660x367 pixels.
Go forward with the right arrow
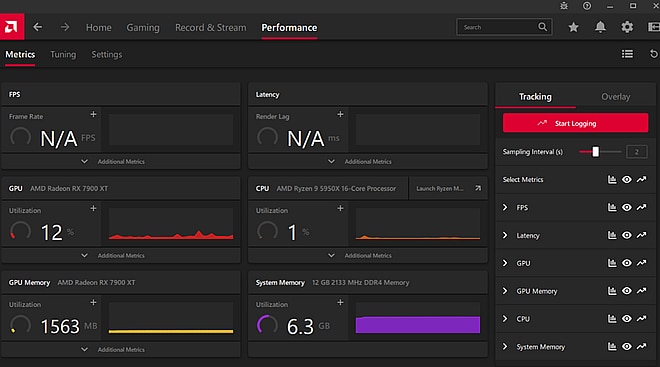click(x=65, y=27)
